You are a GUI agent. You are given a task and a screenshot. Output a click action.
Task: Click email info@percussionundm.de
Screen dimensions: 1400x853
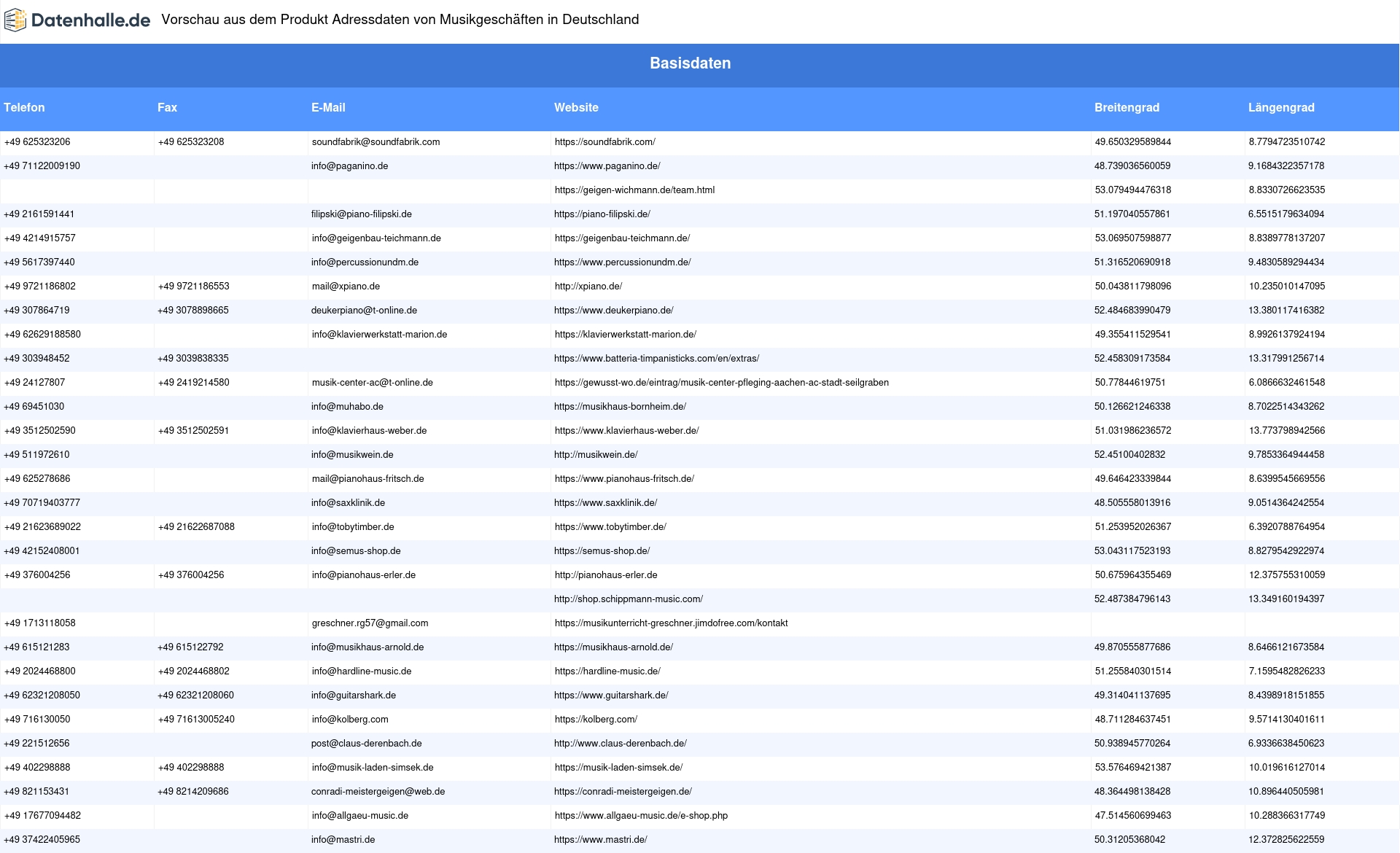(365, 262)
